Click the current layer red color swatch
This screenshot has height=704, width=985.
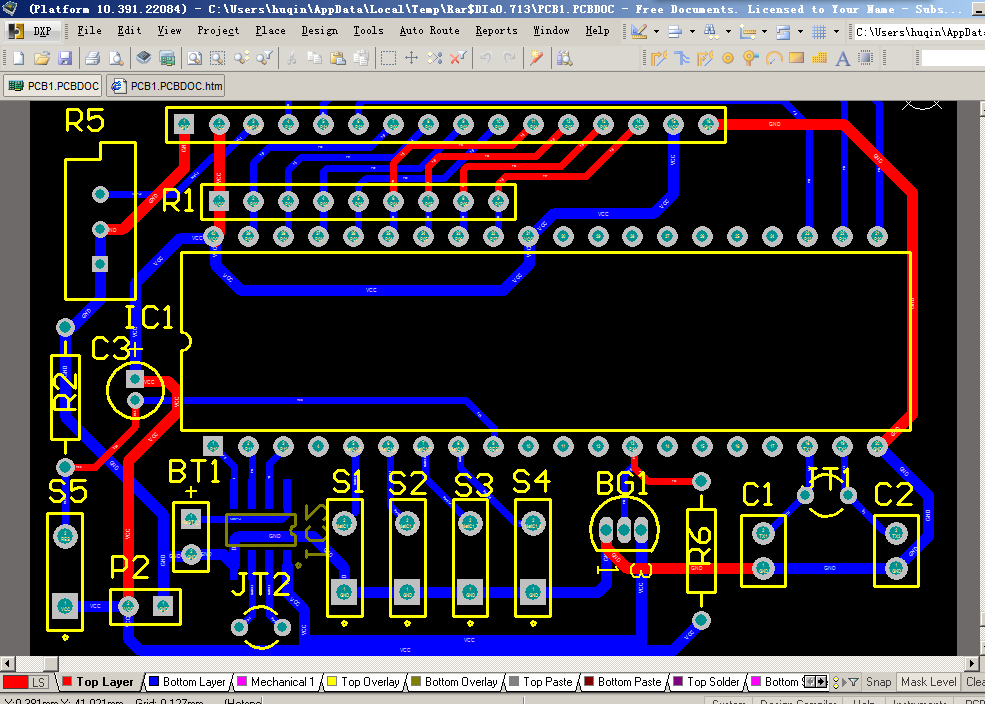[x=16, y=682]
